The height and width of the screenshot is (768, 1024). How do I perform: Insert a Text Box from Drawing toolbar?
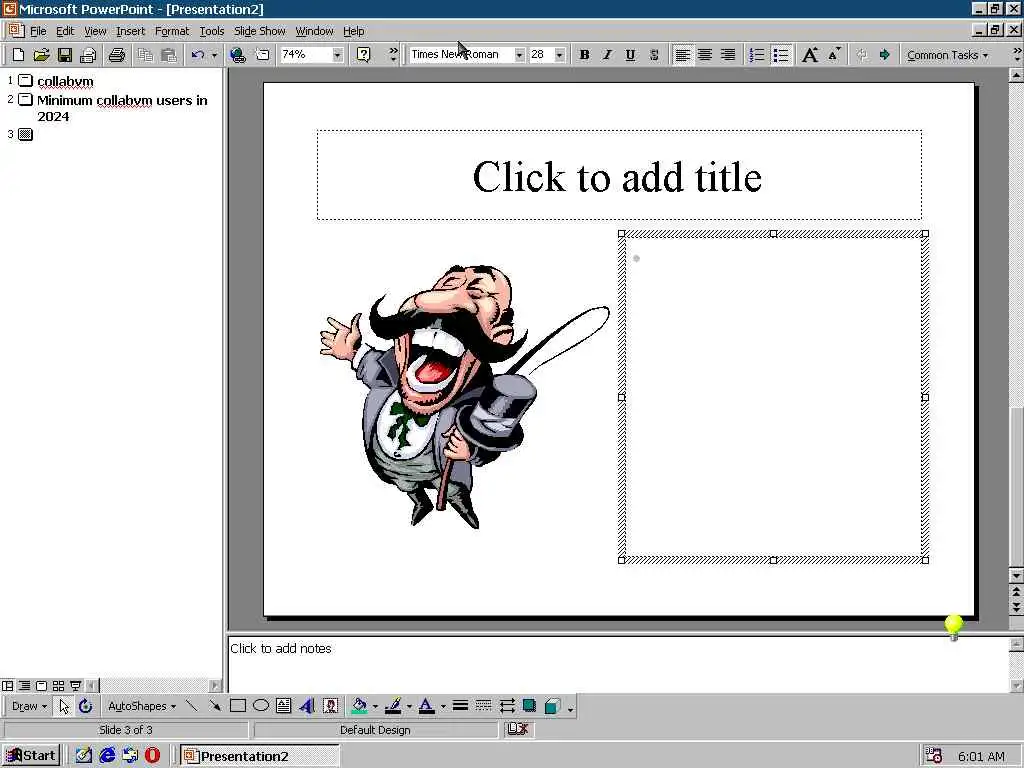click(283, 706)
